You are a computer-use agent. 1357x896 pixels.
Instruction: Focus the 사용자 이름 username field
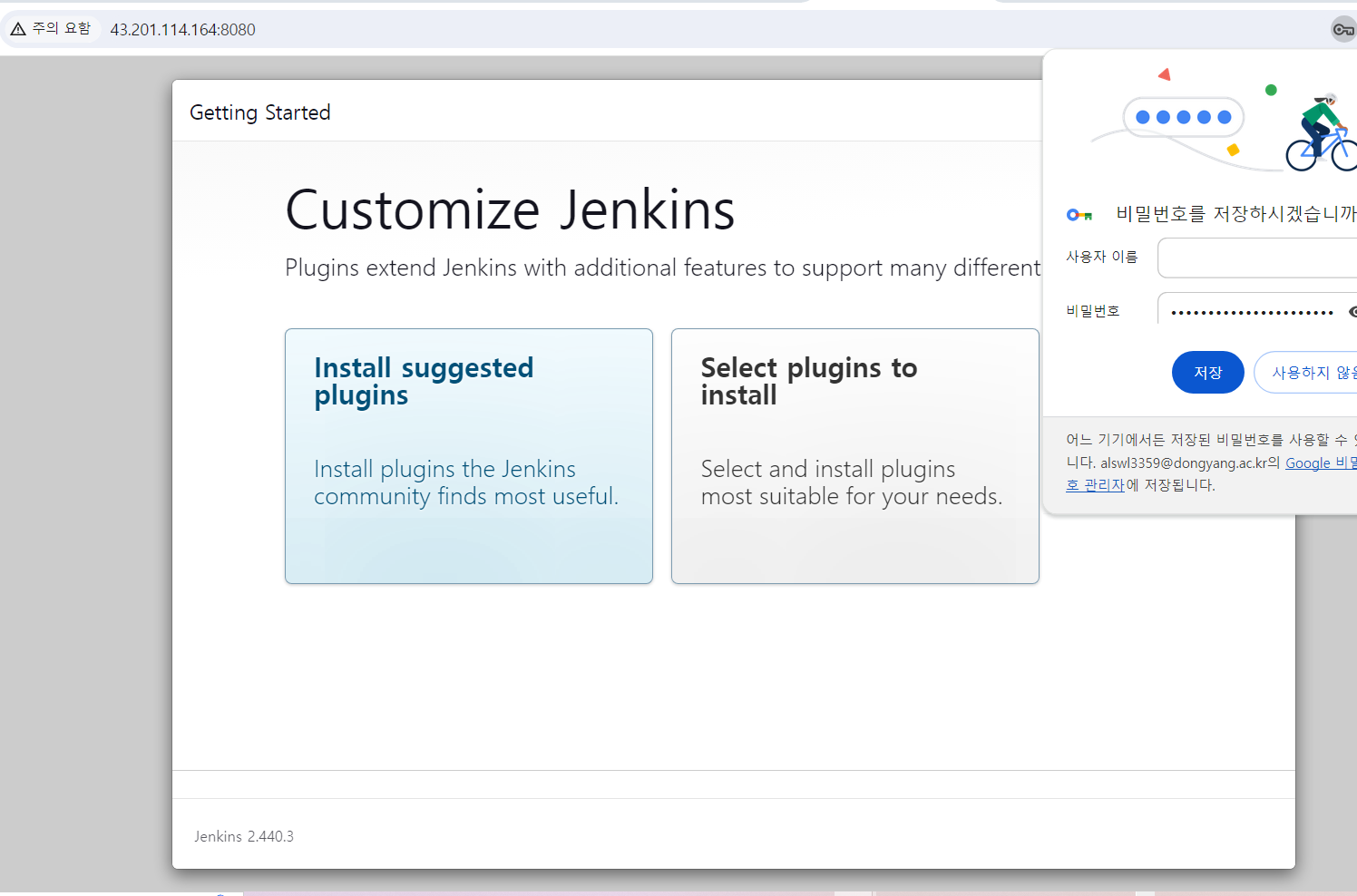coord(1257,258)
